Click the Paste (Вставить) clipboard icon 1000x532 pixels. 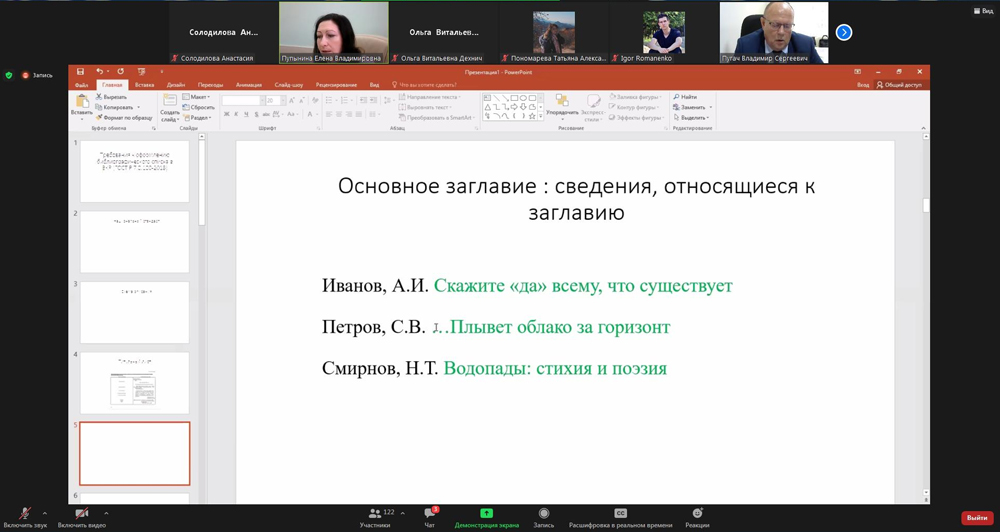[81, 103]
